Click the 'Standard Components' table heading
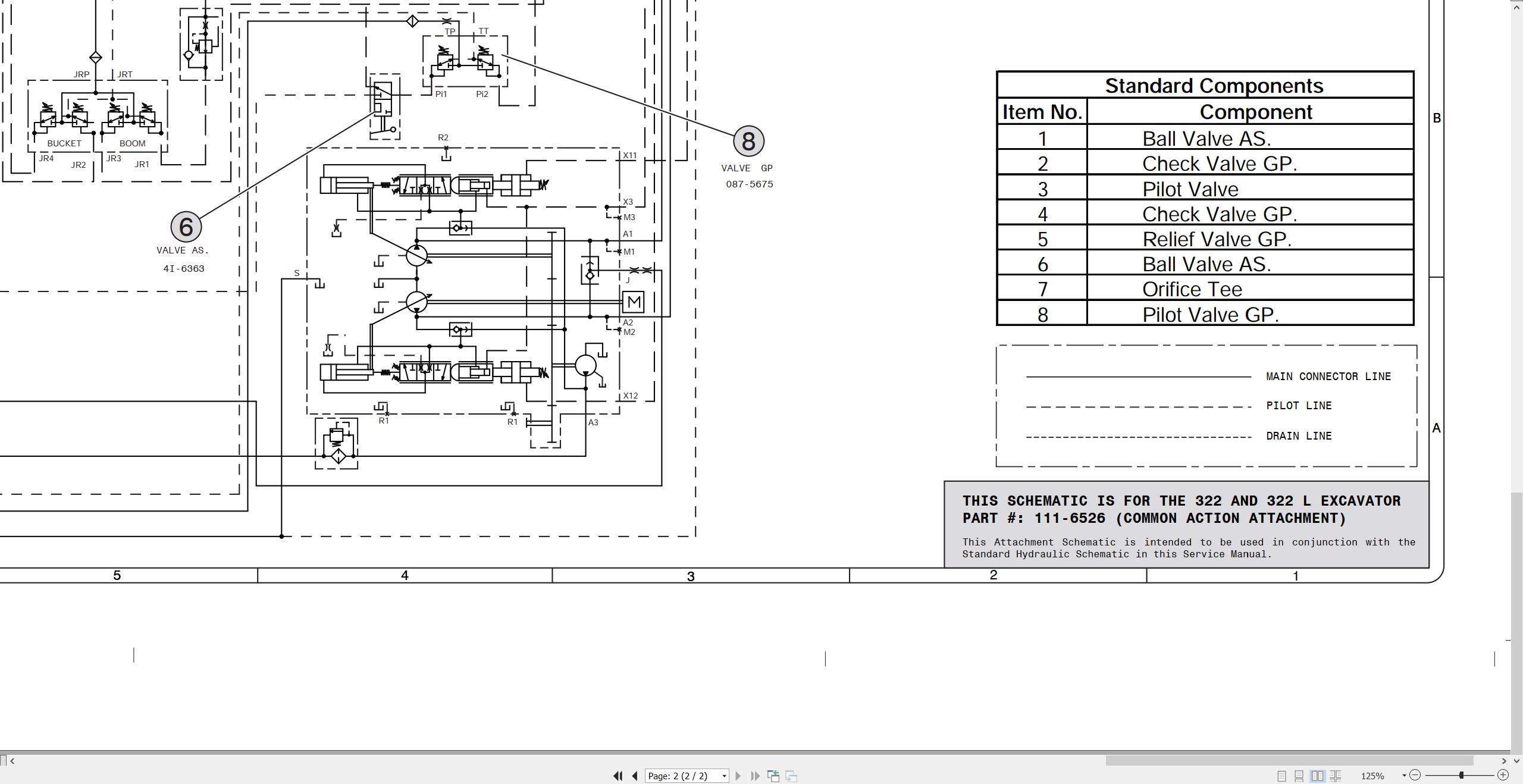This screenshot has width=1523, height=784. click(1214, 86)
